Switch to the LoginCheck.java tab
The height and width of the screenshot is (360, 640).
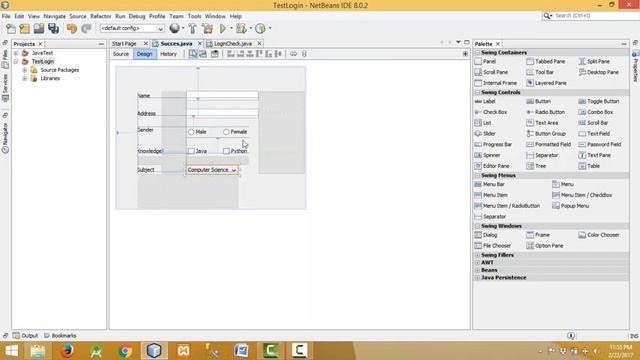[x=232, y=43]
